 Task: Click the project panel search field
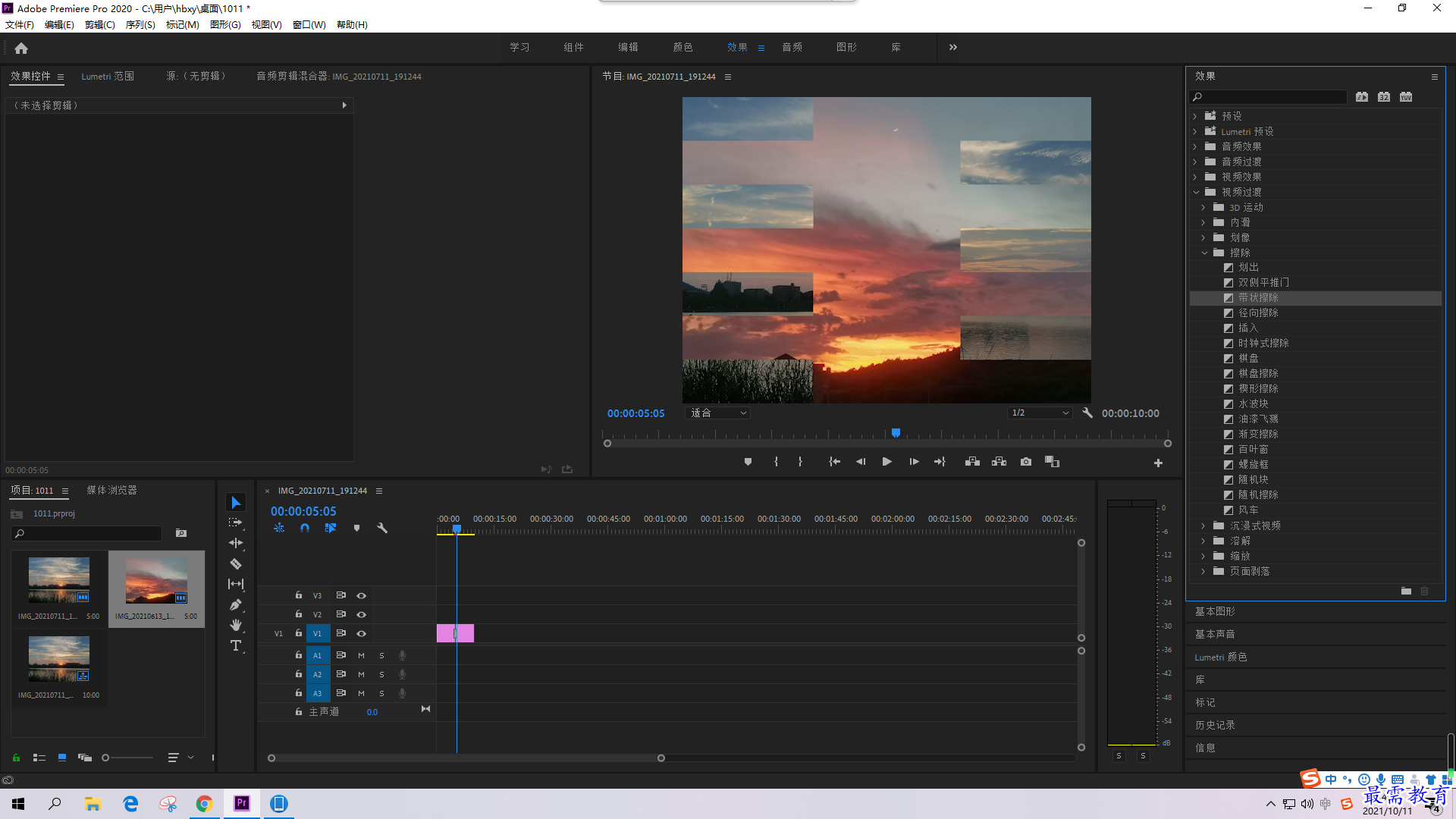(x=87, y=534)
